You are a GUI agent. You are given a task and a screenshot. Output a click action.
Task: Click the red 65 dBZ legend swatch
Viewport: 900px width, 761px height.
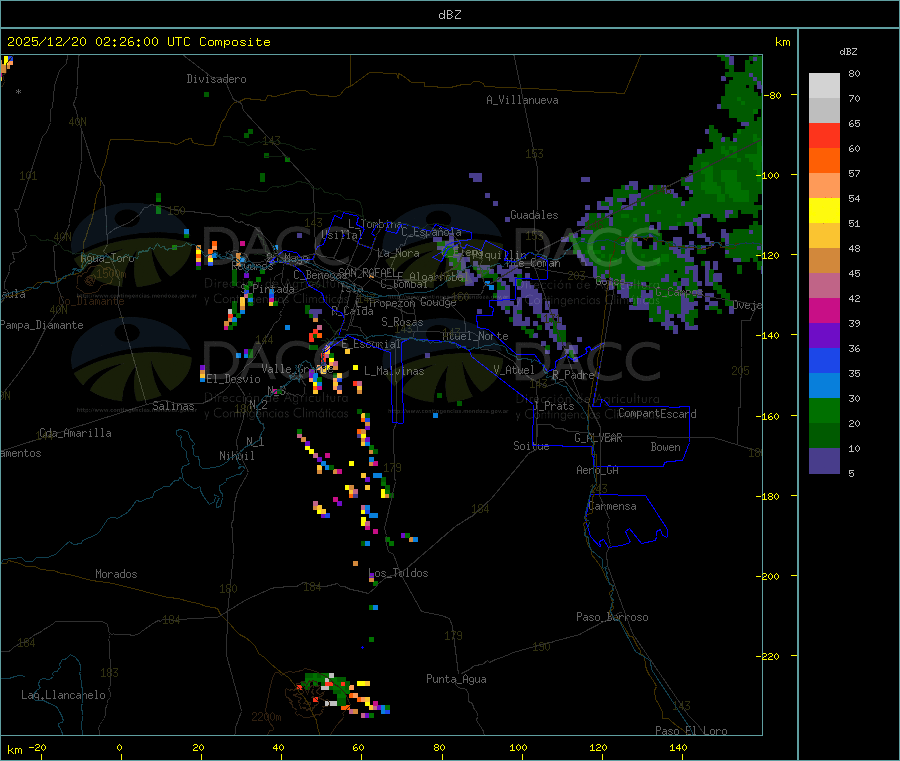pos(824,135)
